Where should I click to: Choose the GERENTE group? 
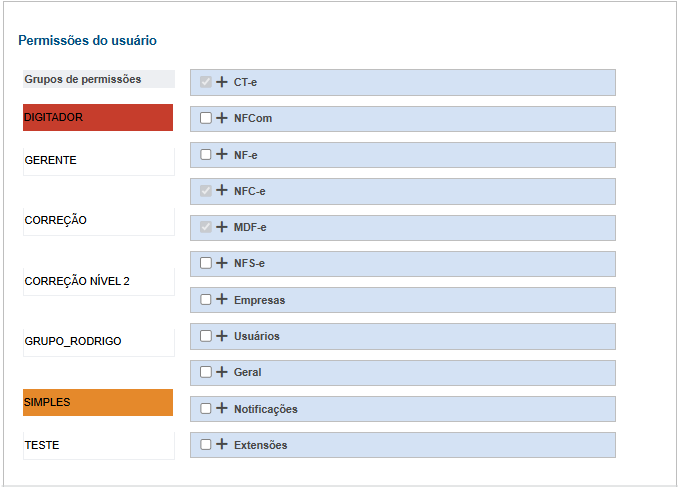pyautogui.click(x=98, y=160)
